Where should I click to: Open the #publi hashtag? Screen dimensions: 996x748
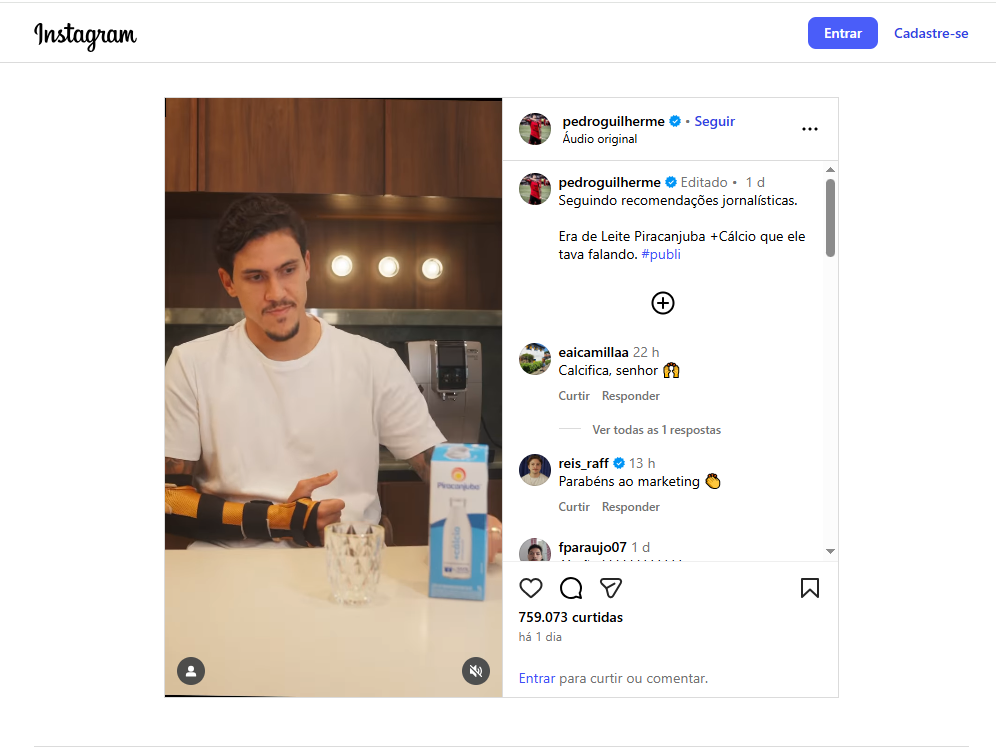click(661, 254)
